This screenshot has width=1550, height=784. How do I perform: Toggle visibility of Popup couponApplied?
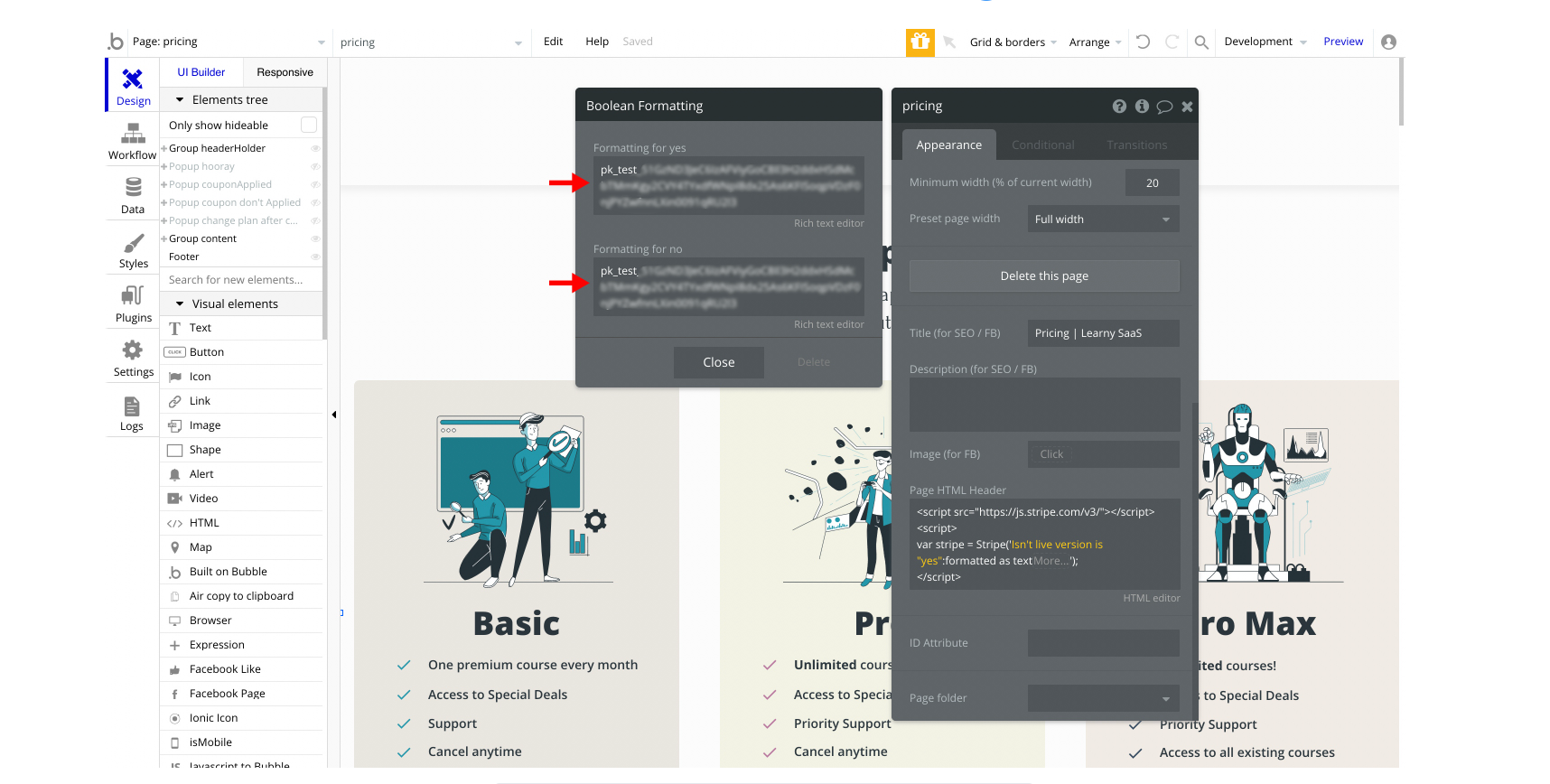(315, 184)
